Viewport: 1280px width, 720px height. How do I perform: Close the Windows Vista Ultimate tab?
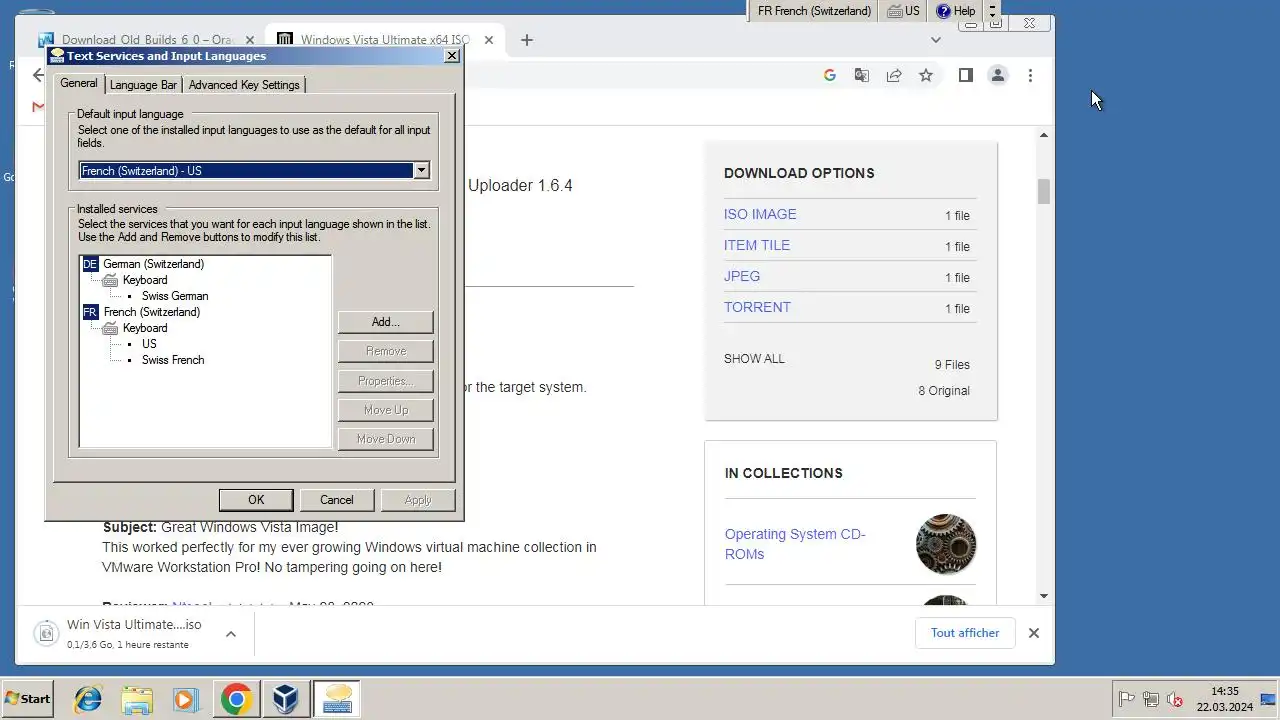[x=489, y=40]
